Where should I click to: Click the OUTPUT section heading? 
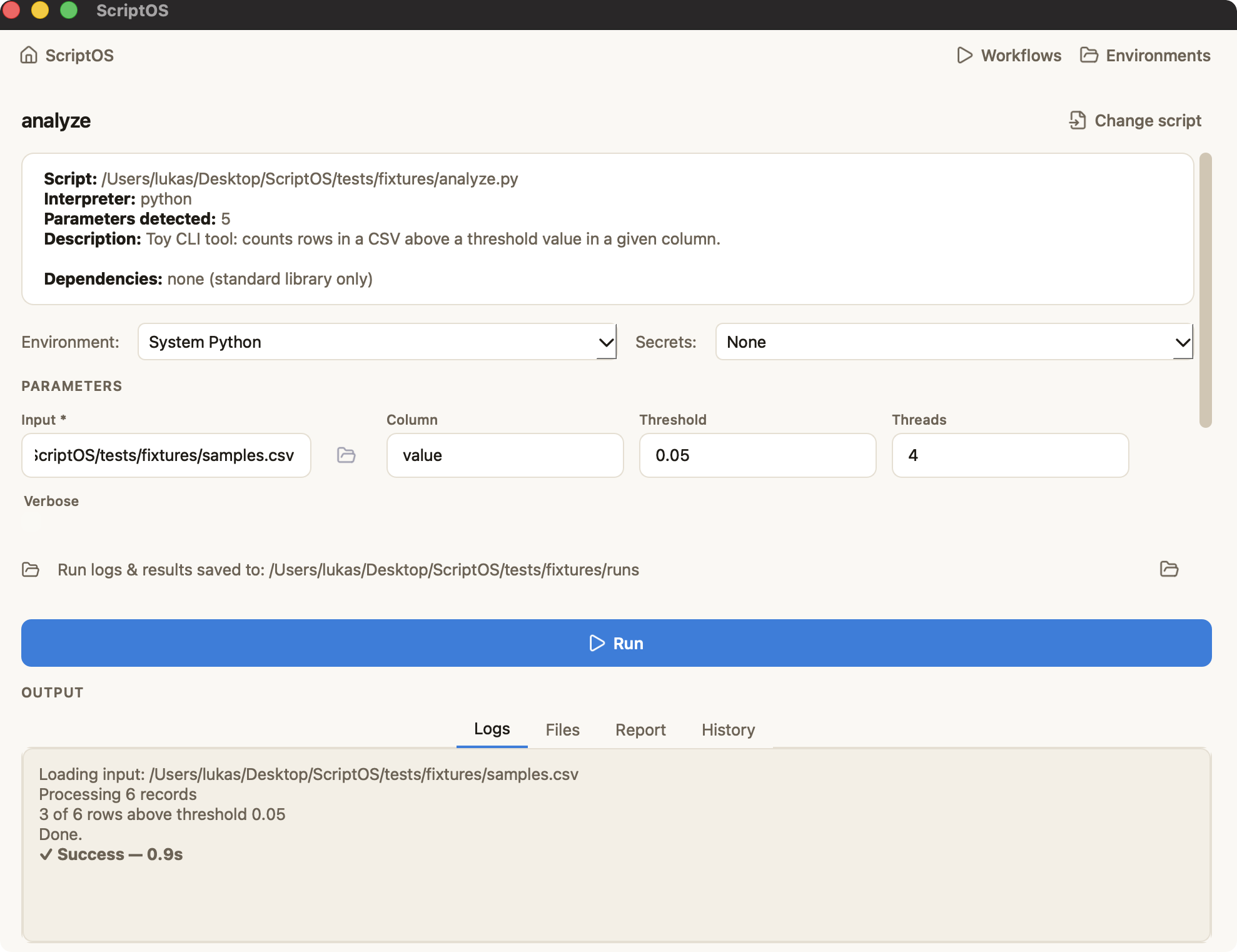click(x=53, y=692)
